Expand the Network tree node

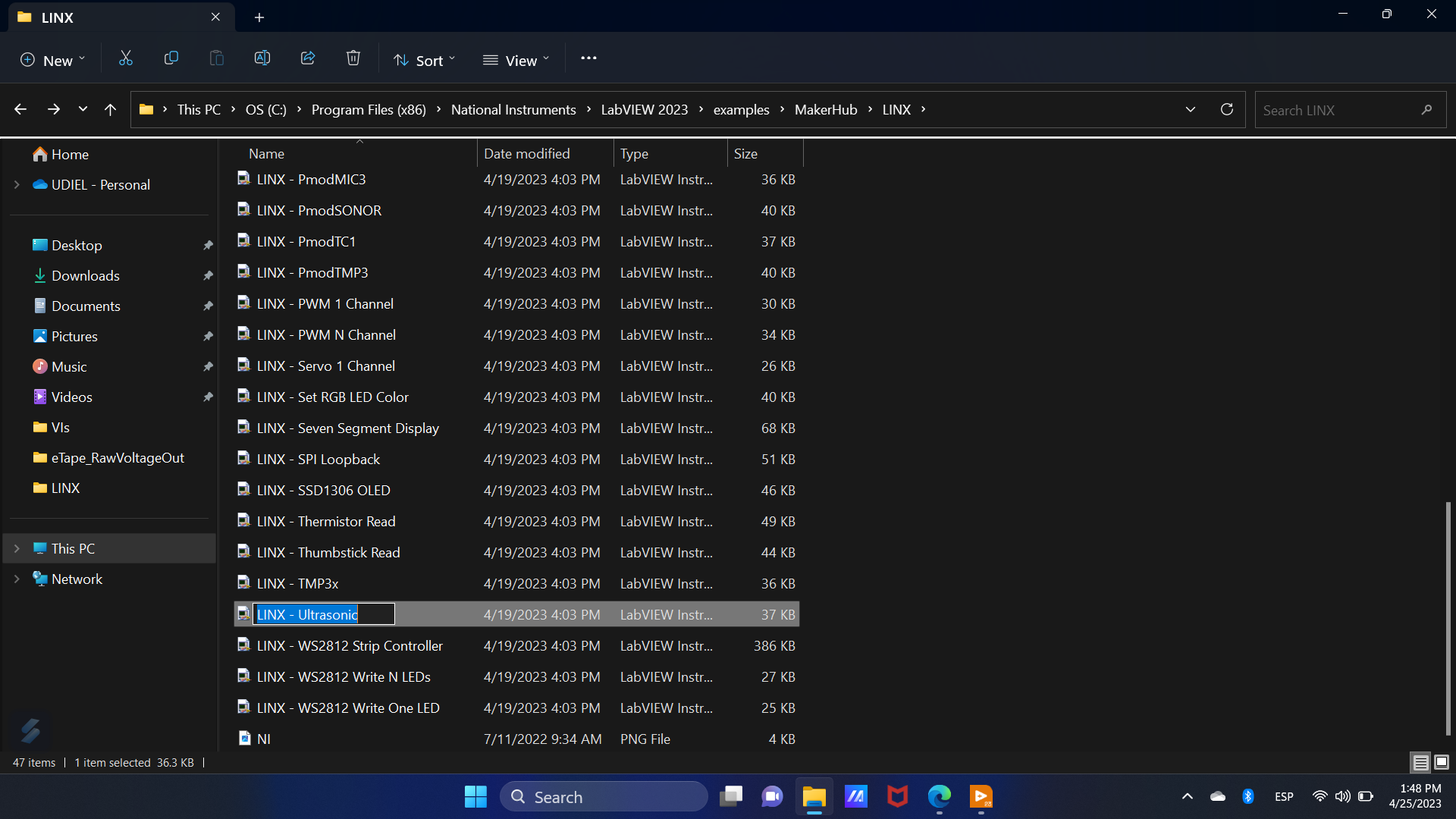pyautogui.click(x=17, y=579)
